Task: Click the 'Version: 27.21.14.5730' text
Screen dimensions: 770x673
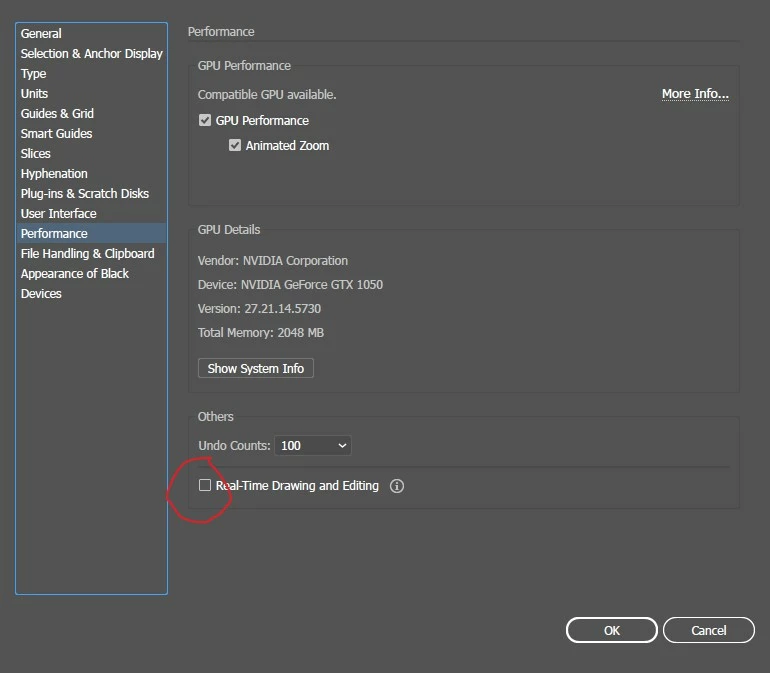Action: (259, 308)
